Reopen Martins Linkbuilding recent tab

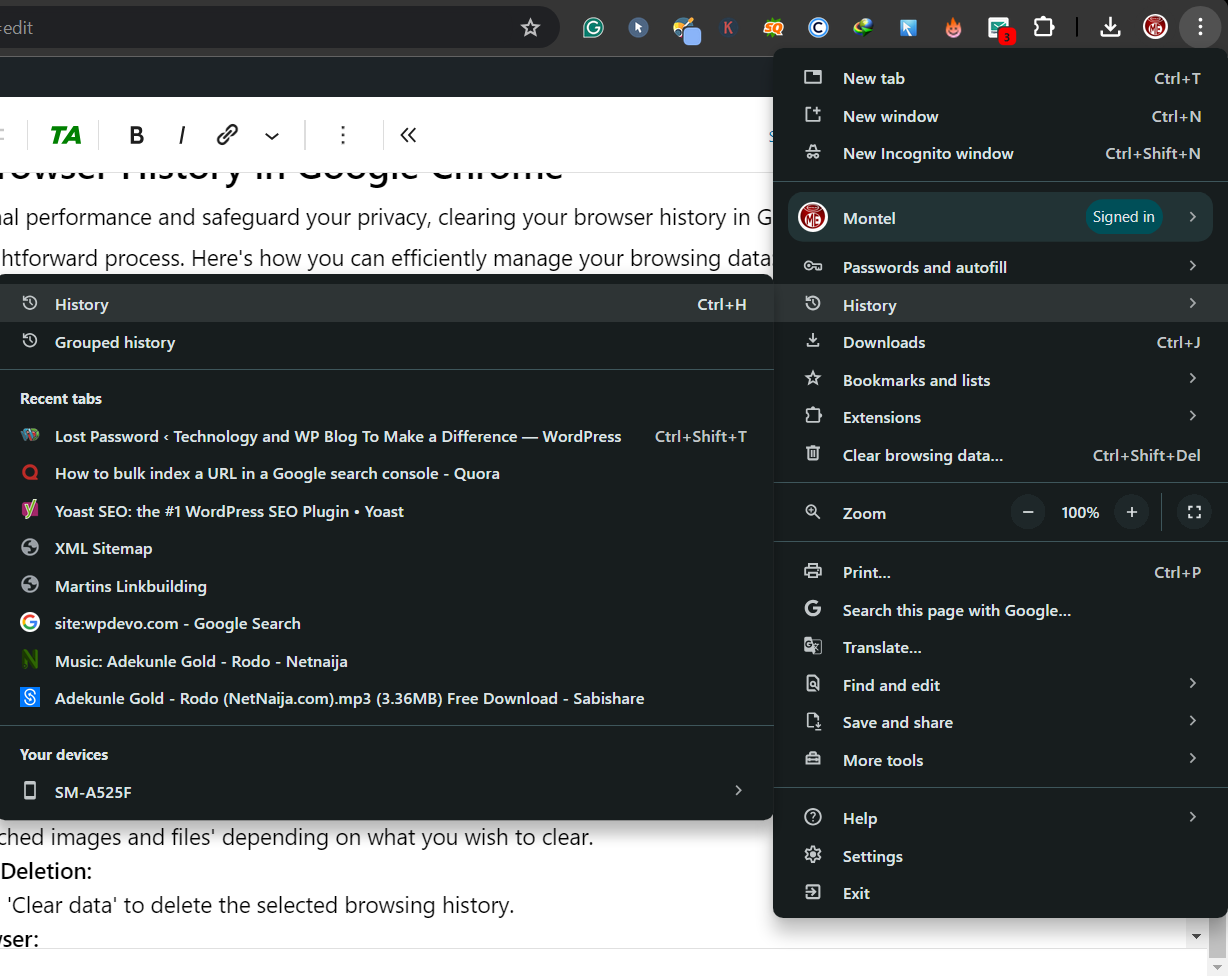[x=386, y=586]
